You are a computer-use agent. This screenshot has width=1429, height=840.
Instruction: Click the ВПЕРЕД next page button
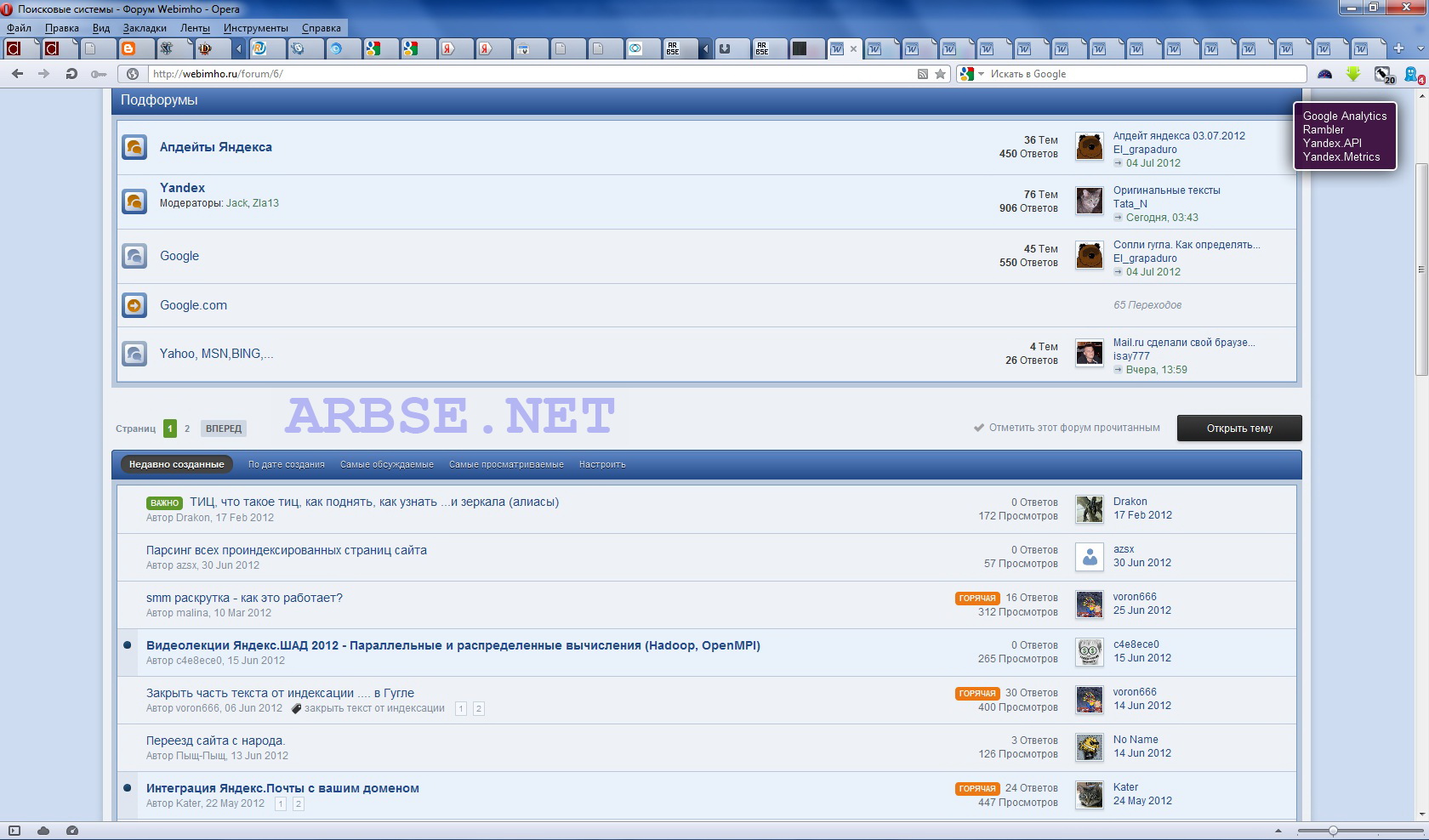[x=224, y=429]
